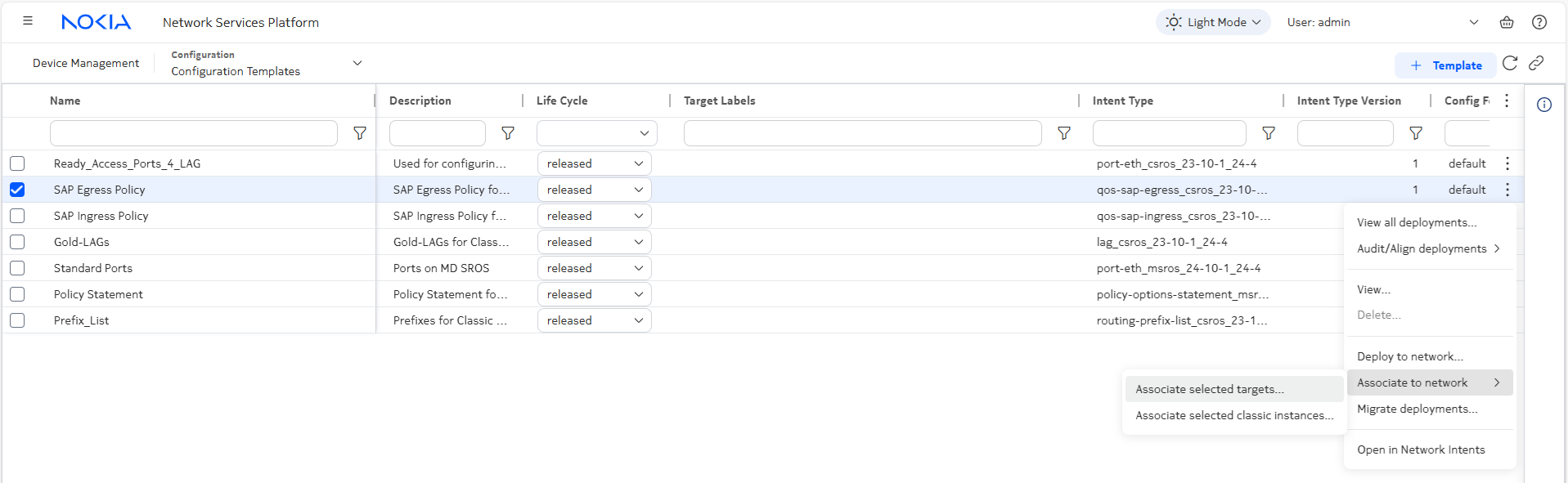This screenshot has height=483, width=1568.
Task: Click the copy link icon
Action: [x=1536, y=64]
